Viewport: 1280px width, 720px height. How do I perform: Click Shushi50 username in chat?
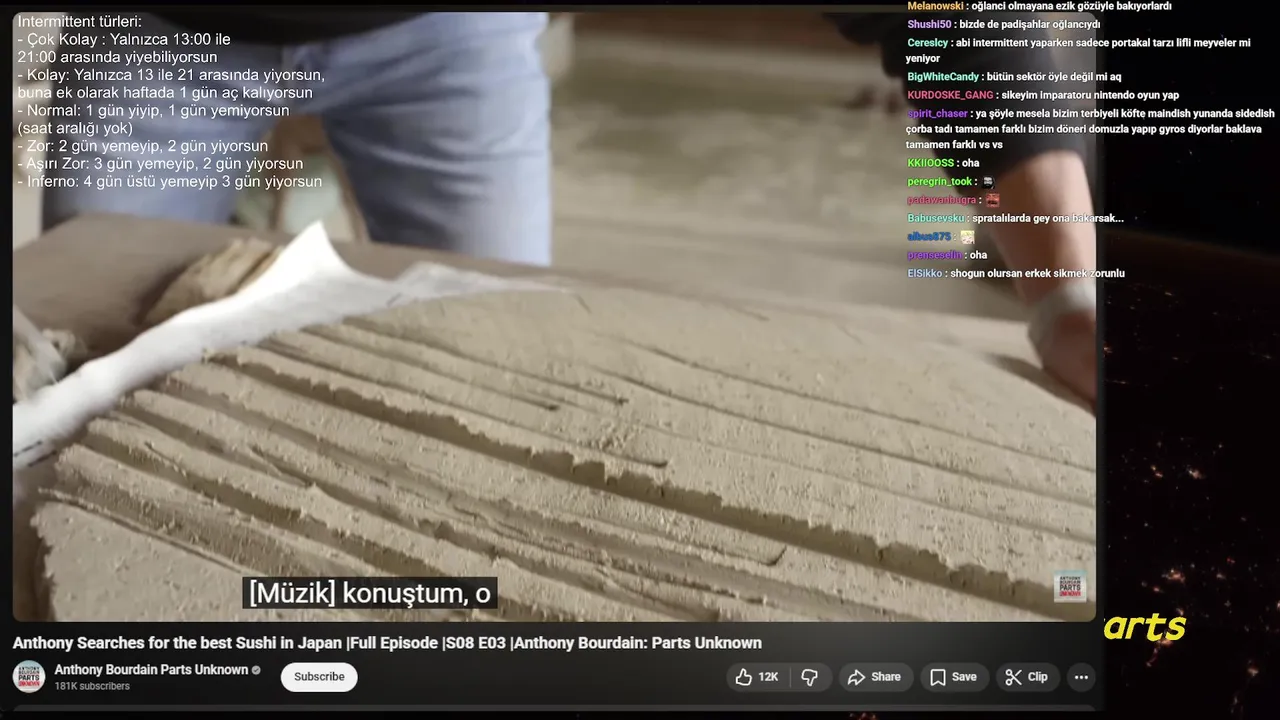tap(930, 24)
